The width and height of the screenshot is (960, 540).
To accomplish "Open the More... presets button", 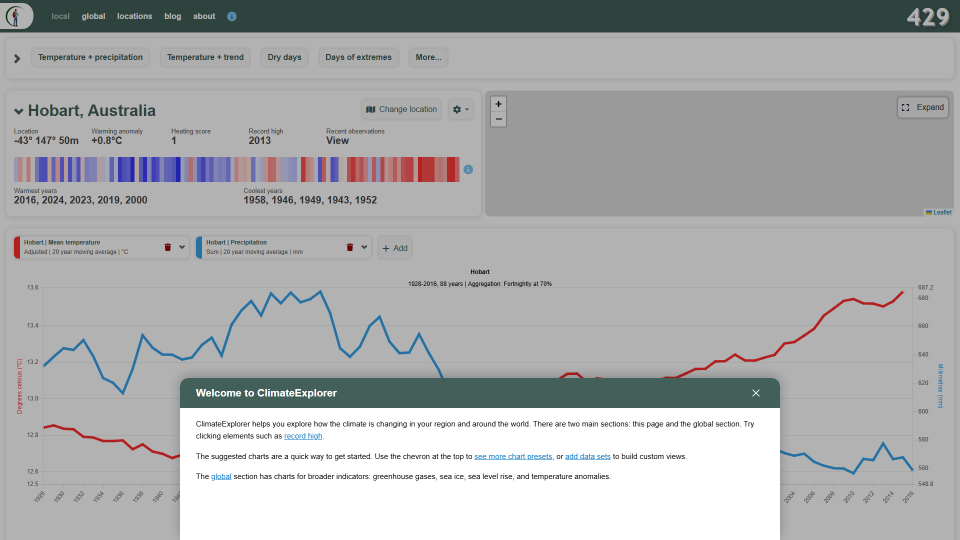I will [428, 58].
